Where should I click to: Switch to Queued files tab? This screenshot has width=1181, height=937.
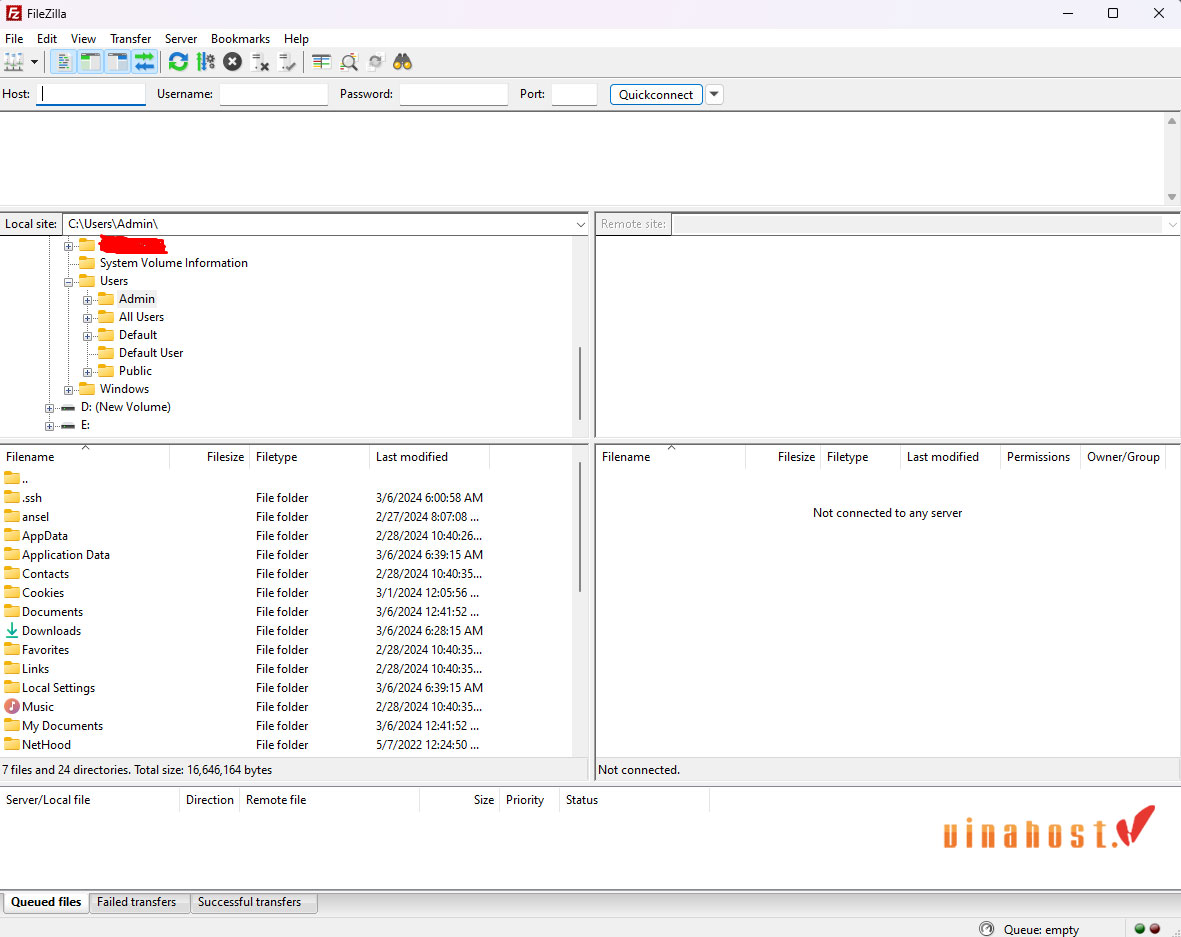coord(46,902)
